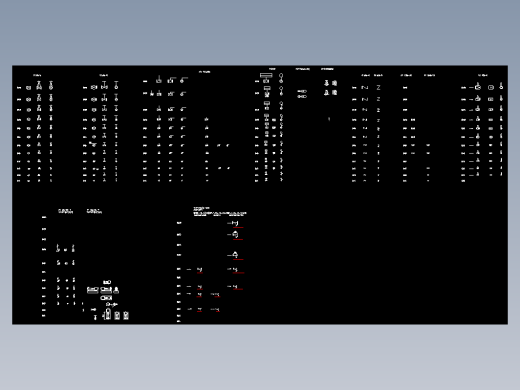Select the largest square-with-circle symbol at top right
The width and height of the screenshot is (520, 390).
491,87
